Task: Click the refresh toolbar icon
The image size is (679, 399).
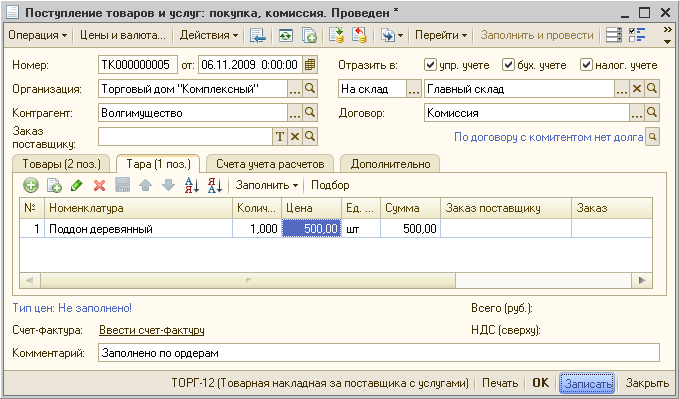Action: click(285, 35)
